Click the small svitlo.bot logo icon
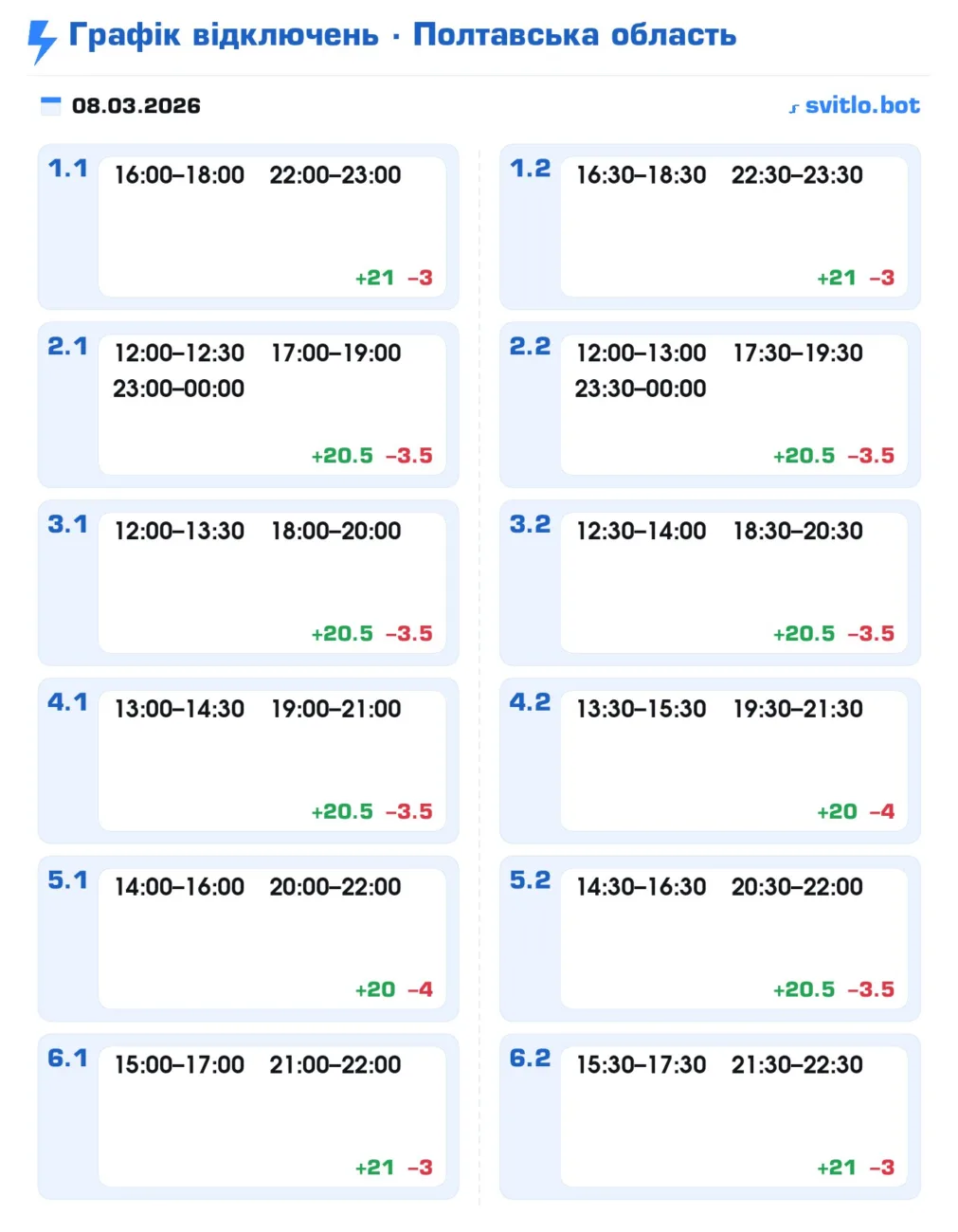Viewport: 958px width, 1232px height. click(794, 108)
